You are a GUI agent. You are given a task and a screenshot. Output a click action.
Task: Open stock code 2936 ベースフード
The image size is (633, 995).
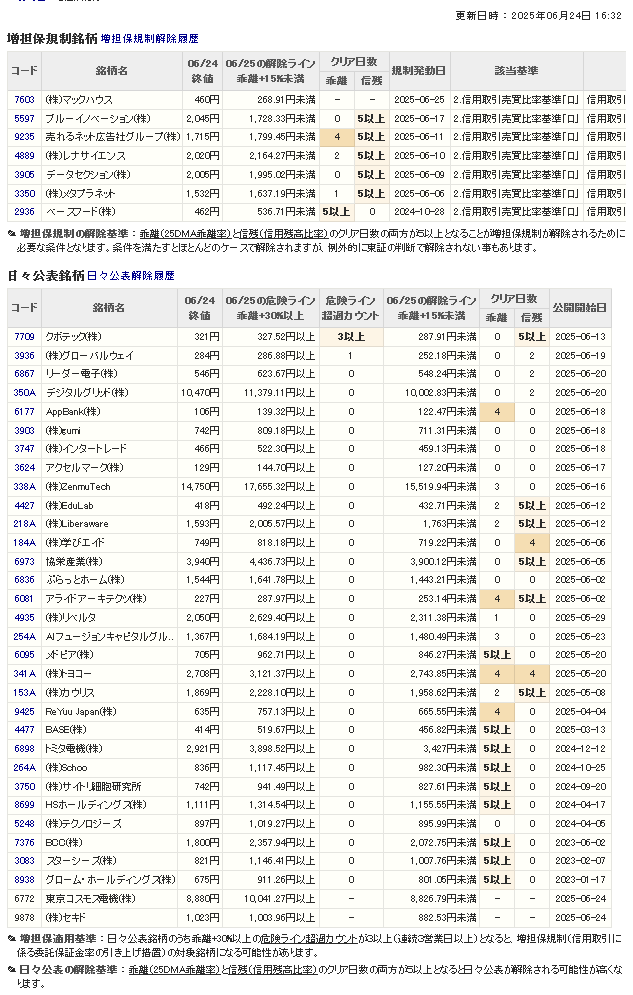coord(24,211)
